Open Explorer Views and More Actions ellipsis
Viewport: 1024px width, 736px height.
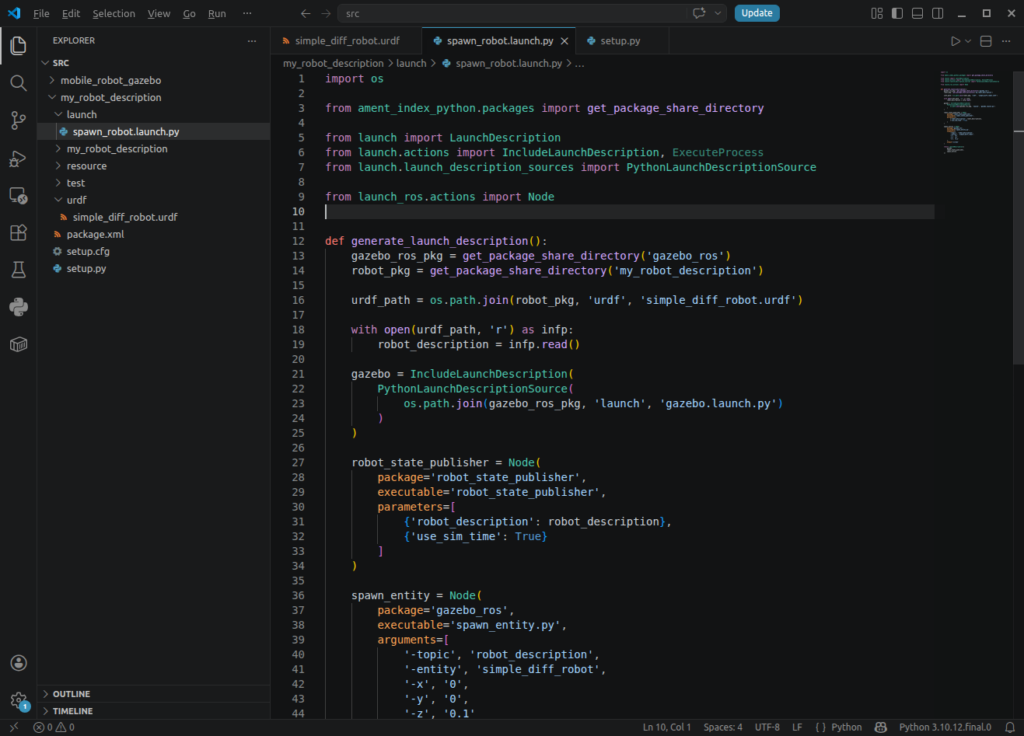(252, 41)
